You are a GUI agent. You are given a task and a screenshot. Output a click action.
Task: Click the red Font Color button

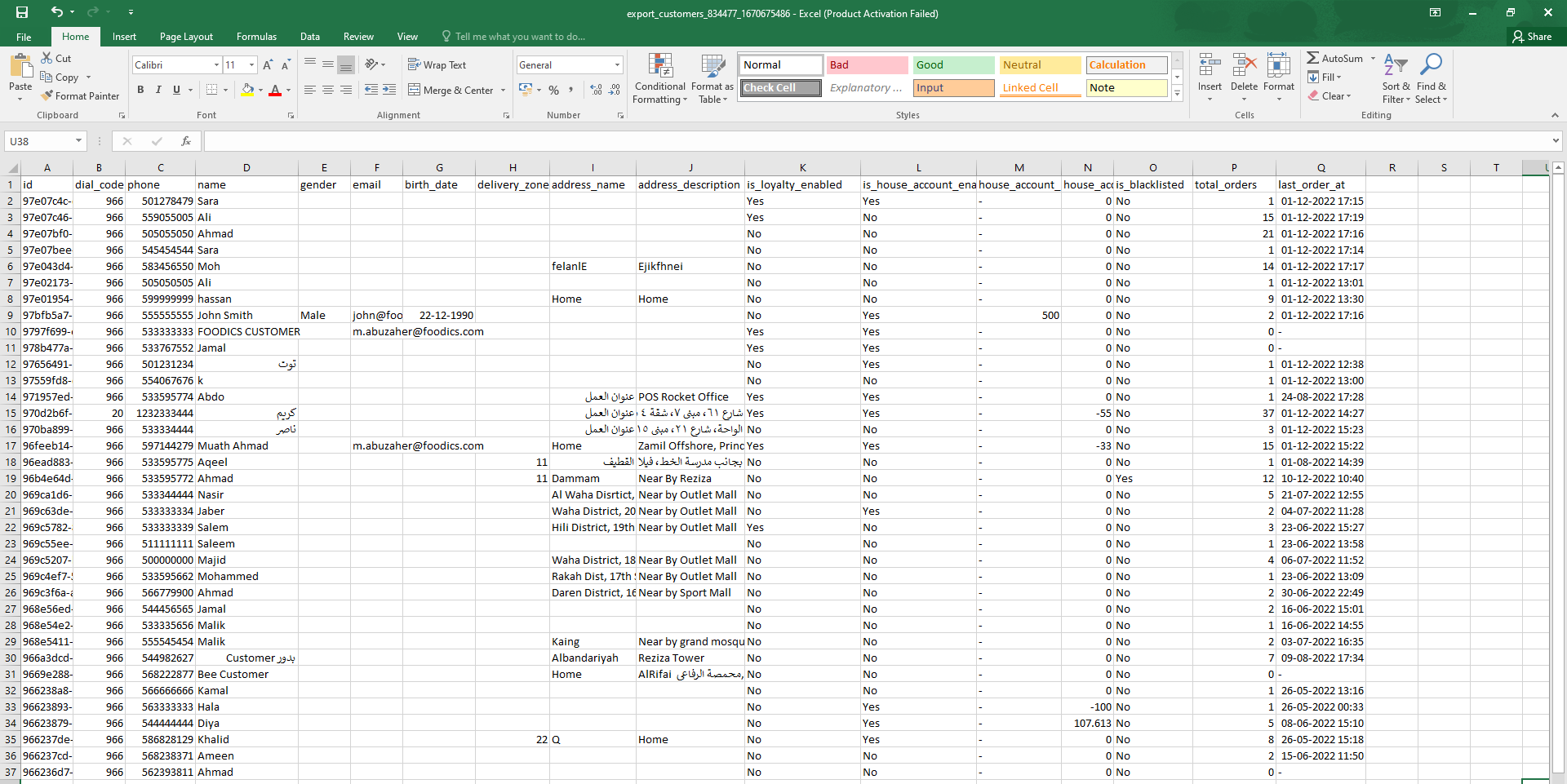(275, 90)
